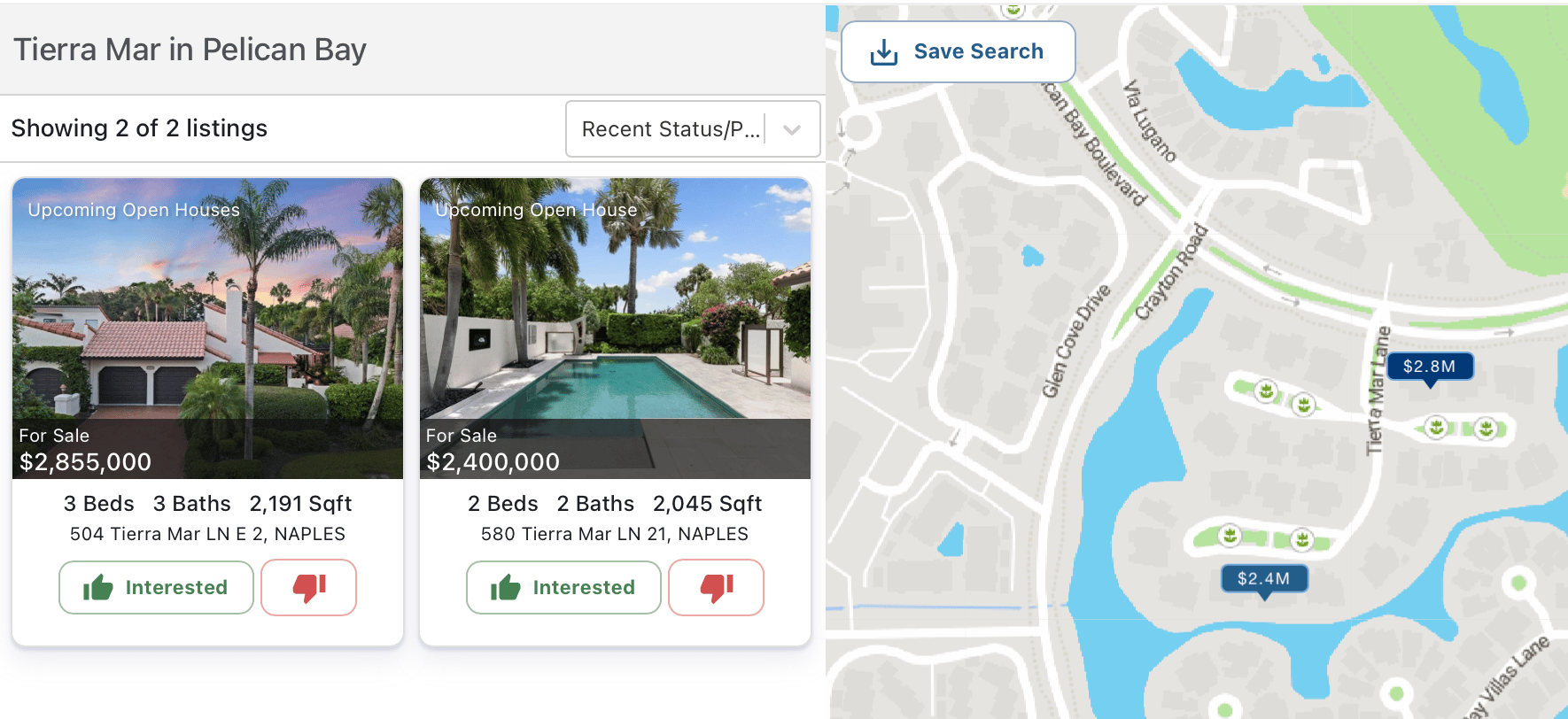1568x719 pixels.
Task: Open address link 580 Tierra Mar LN 21, NAPLES
Action: (615, 534)
